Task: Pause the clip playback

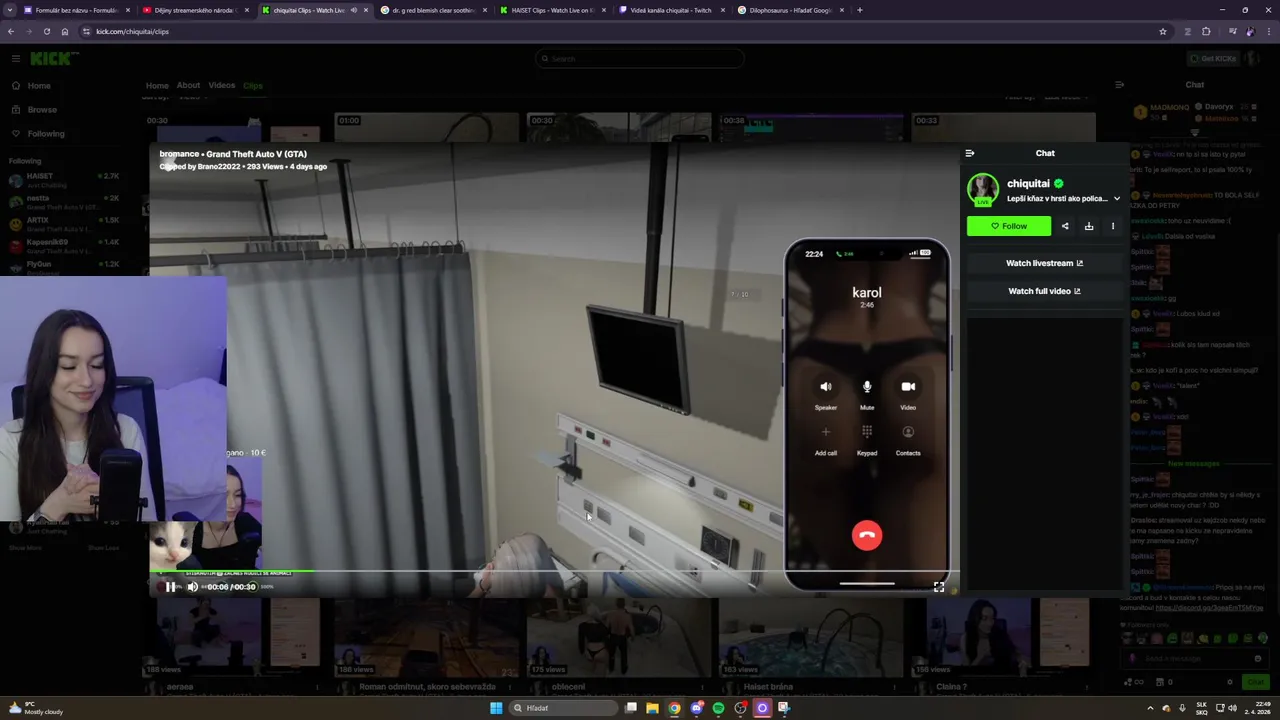Action: tap(170, 587)
